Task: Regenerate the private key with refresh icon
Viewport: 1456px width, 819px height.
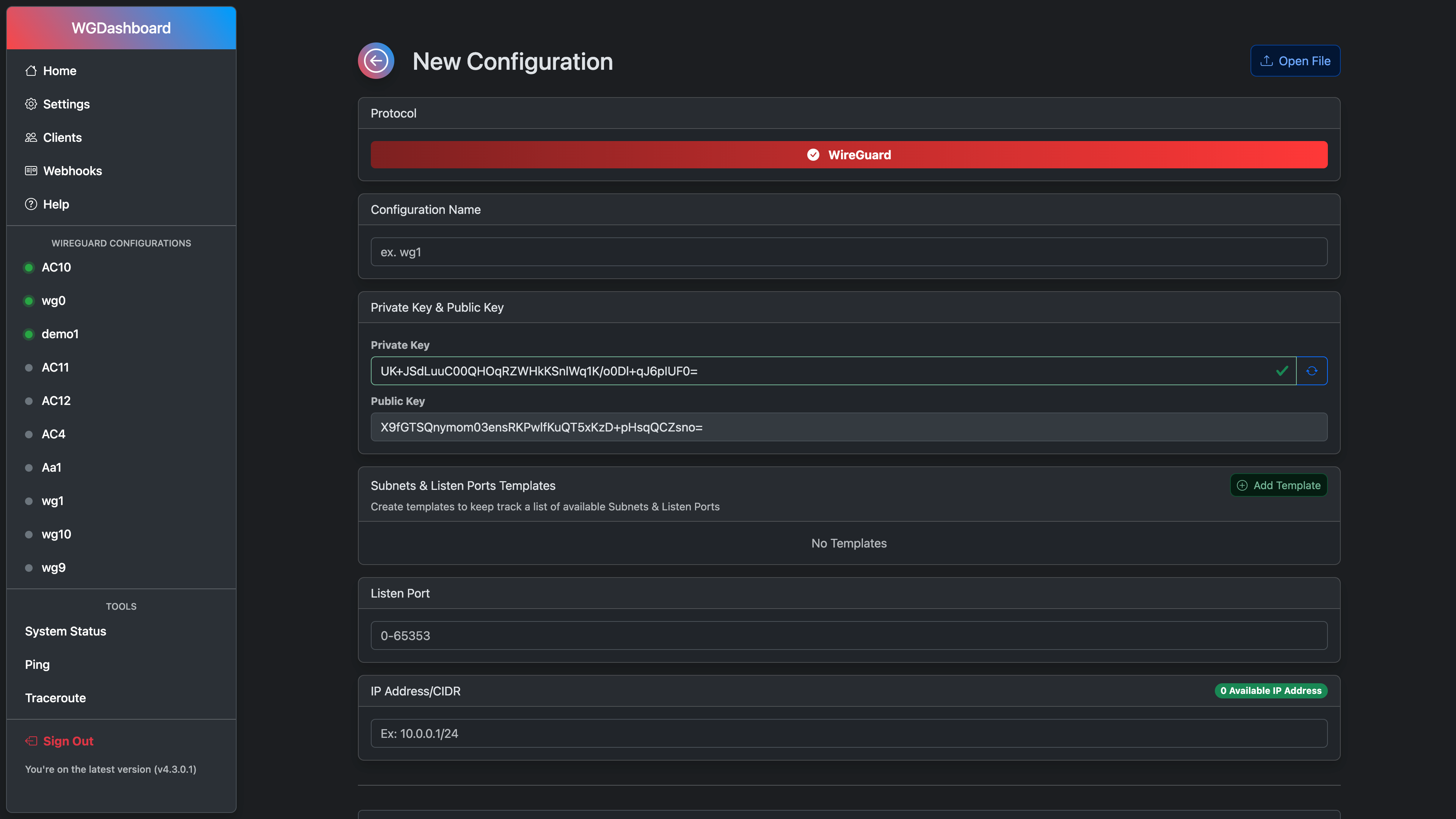Action: pos(1311,371)
